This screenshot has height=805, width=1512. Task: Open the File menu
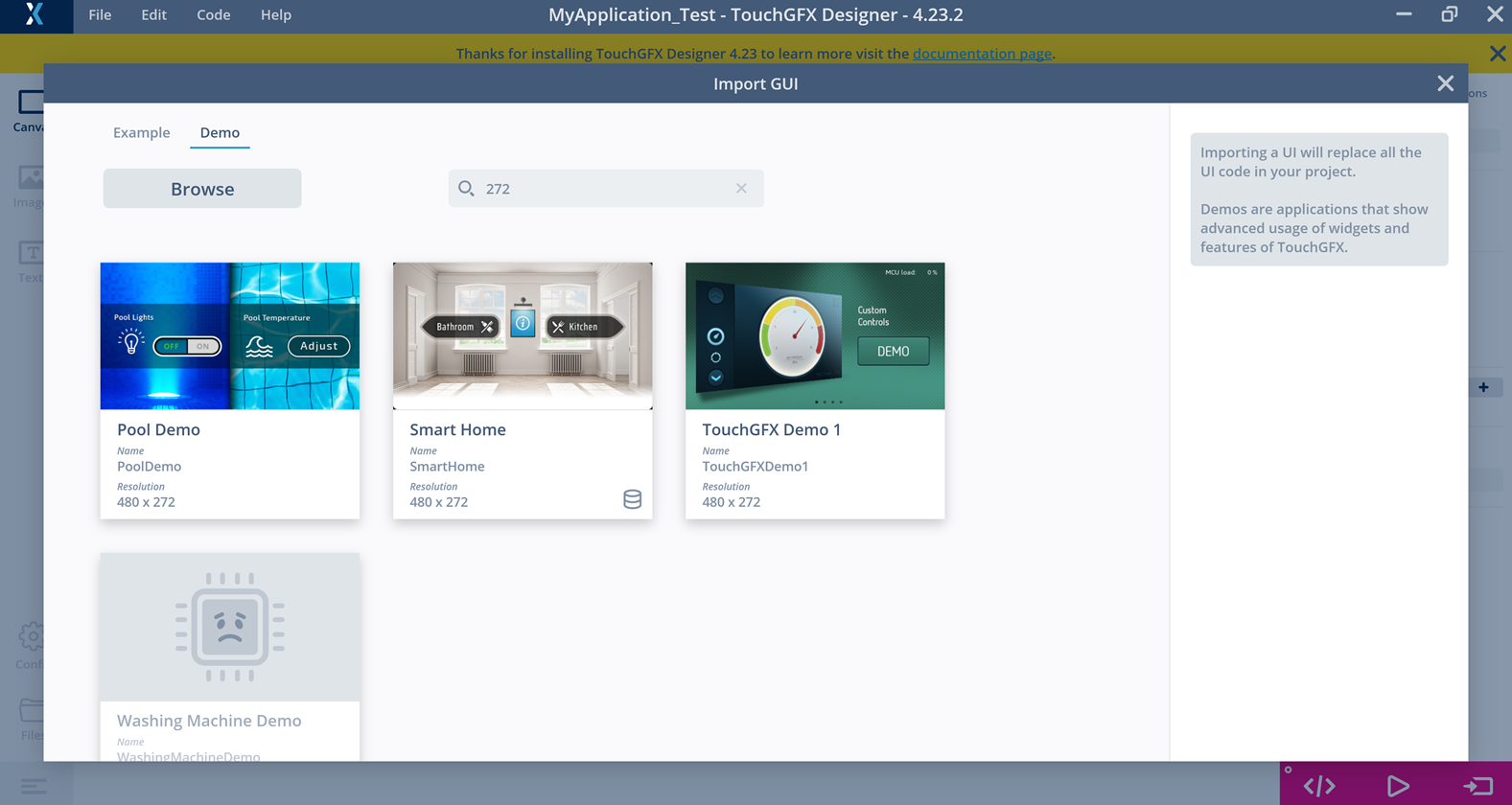click(100, 14)
